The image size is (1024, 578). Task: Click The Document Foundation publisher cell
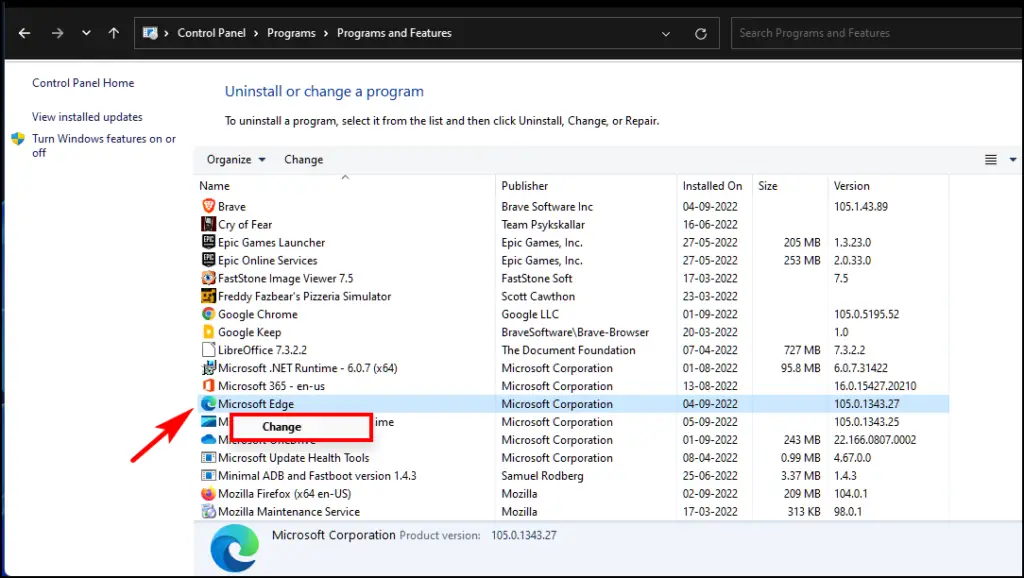click(x=569, y=350)
